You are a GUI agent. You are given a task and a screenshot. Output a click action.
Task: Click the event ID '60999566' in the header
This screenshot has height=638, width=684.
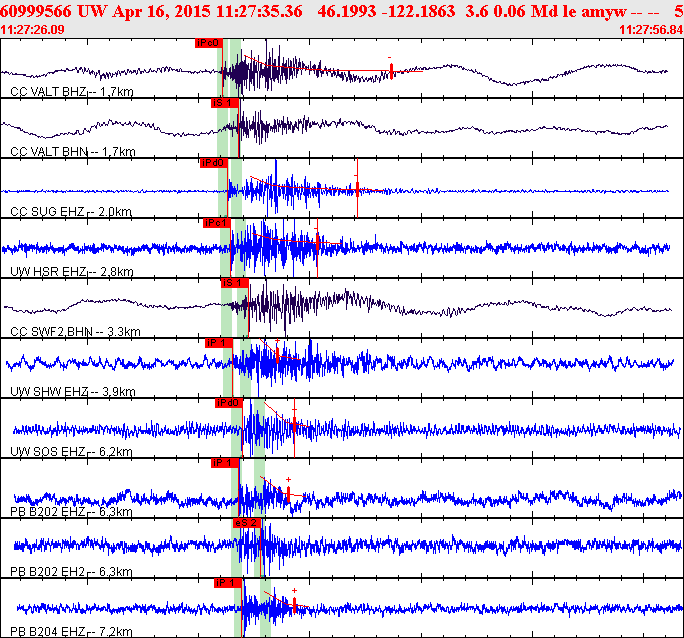coord(36,11)
